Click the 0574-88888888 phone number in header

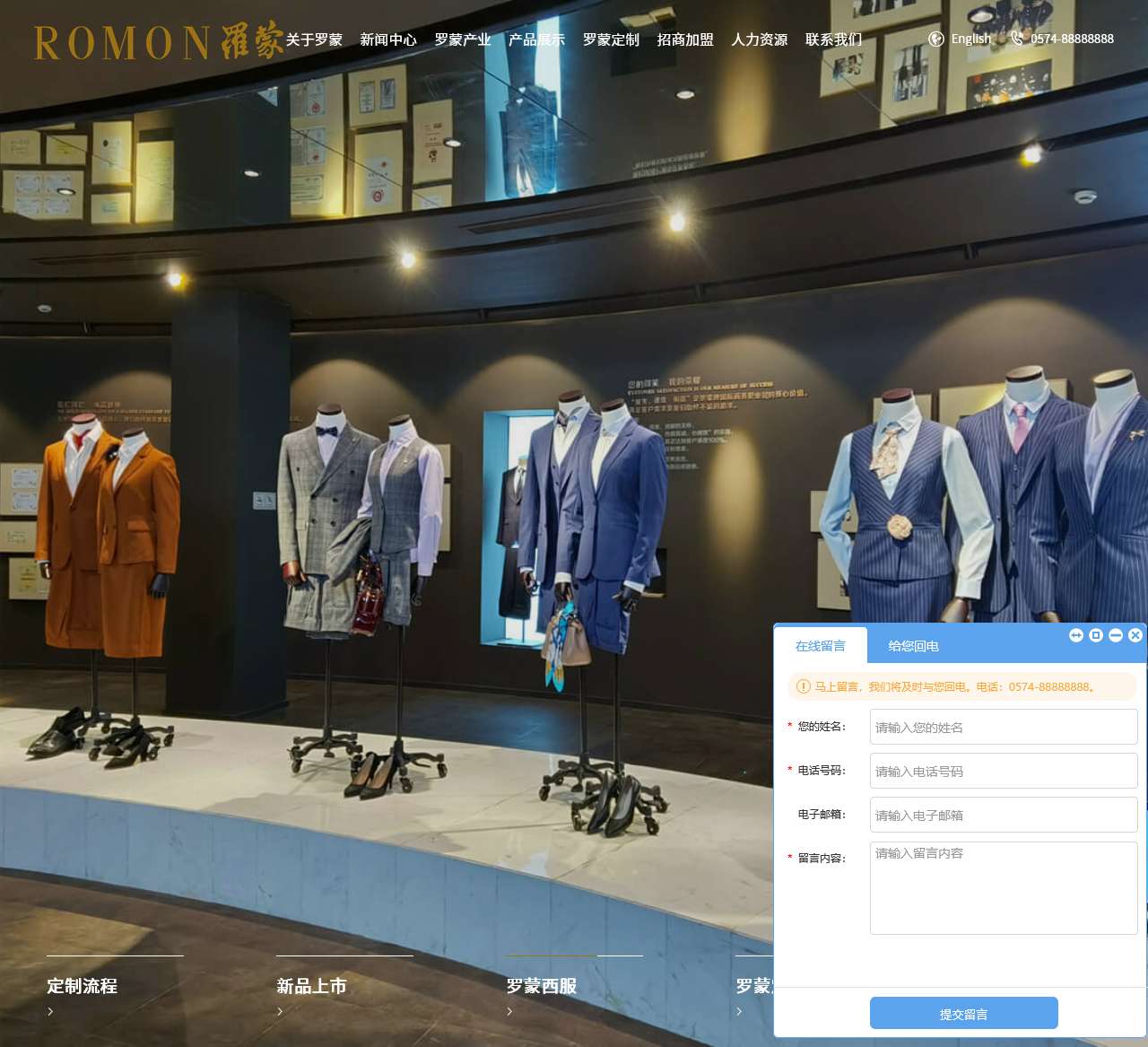(1072, 39)
